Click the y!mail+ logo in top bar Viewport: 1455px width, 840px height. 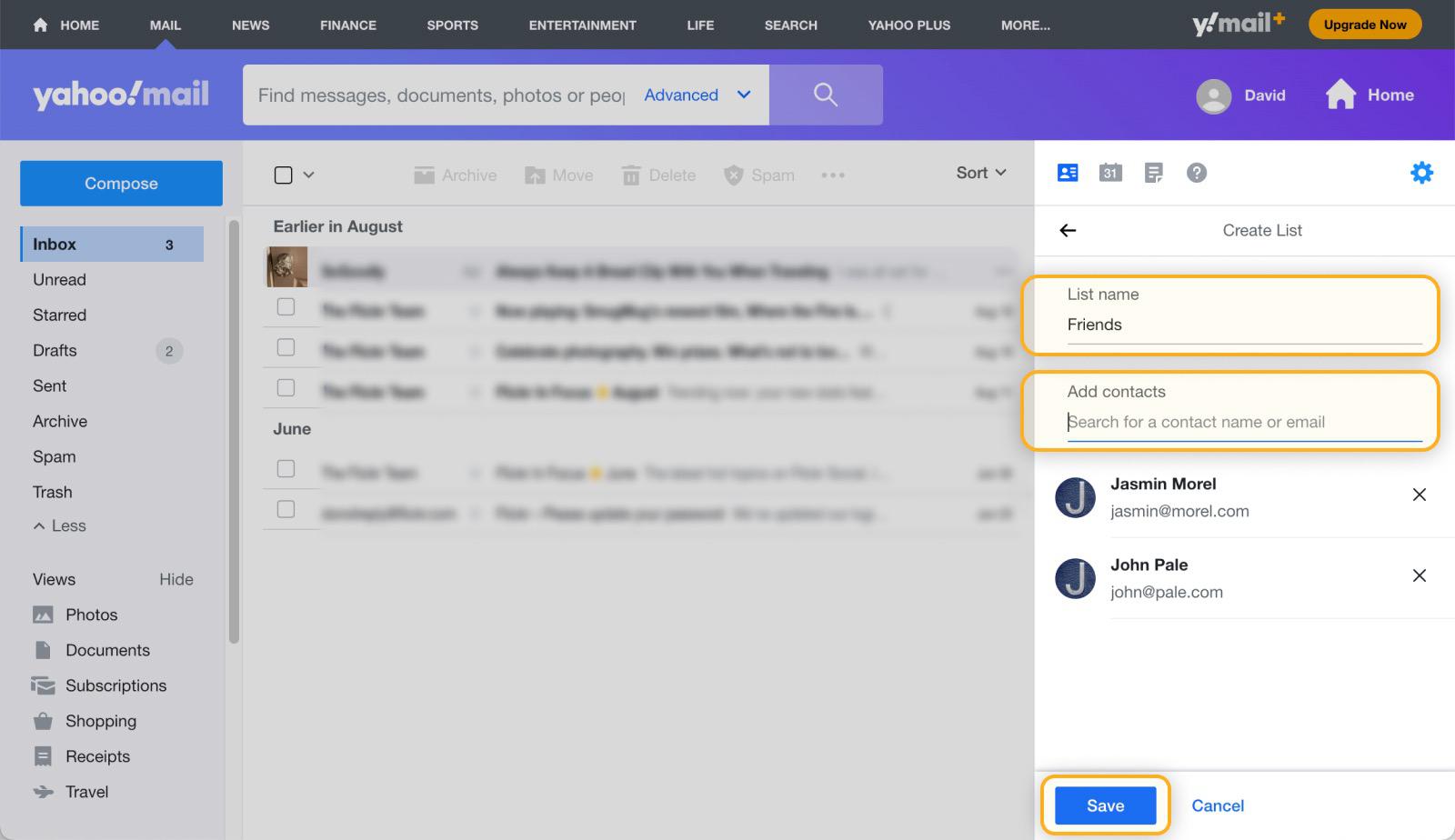pyautogui.click(x=1238, y=24)
